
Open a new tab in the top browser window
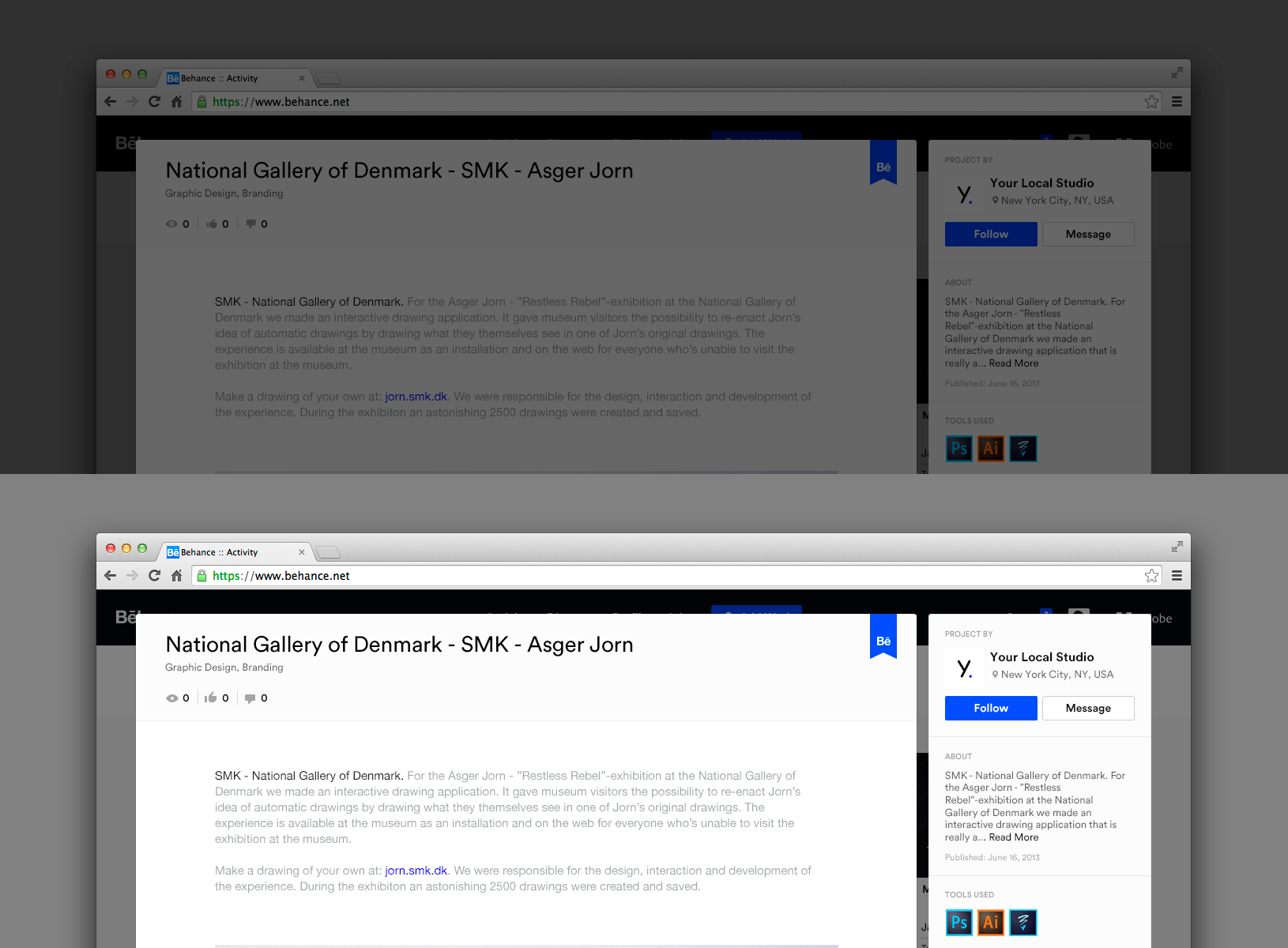coord(327,78)
